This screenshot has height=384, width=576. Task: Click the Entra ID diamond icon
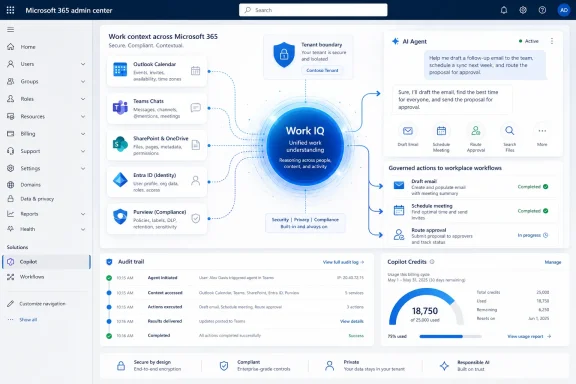coord(120,180)
